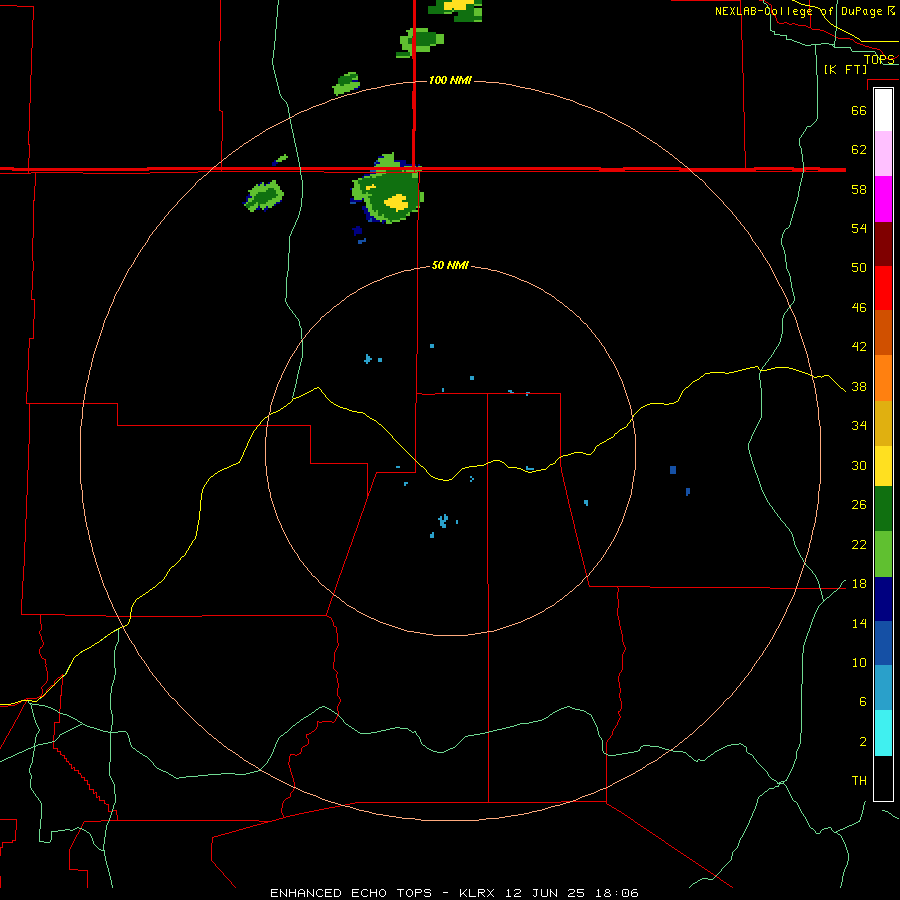Screen dimensions: 900x900
Task: Click the "NEXLAB-College of DuPage" credit text
Action: [x=800, y=11]
